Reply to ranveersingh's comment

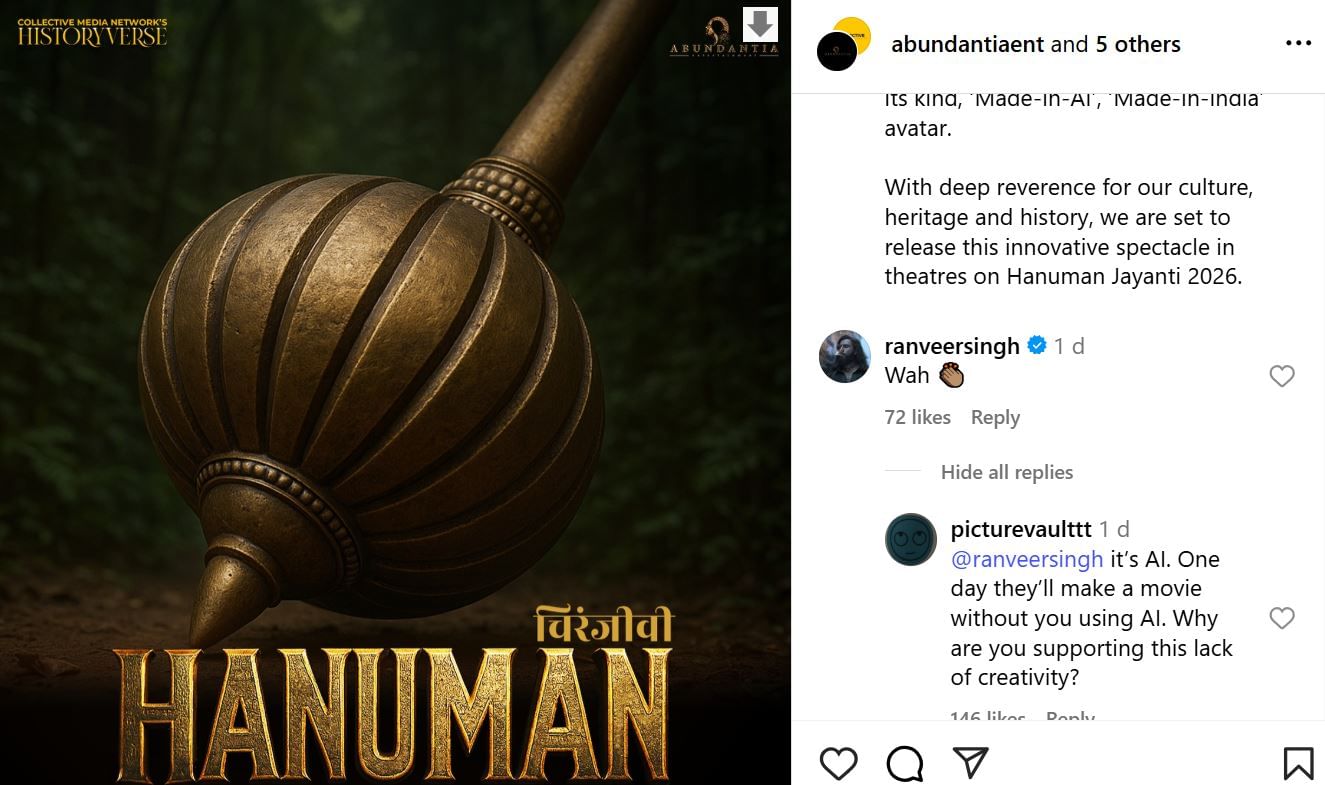click(x=995, y=417)
